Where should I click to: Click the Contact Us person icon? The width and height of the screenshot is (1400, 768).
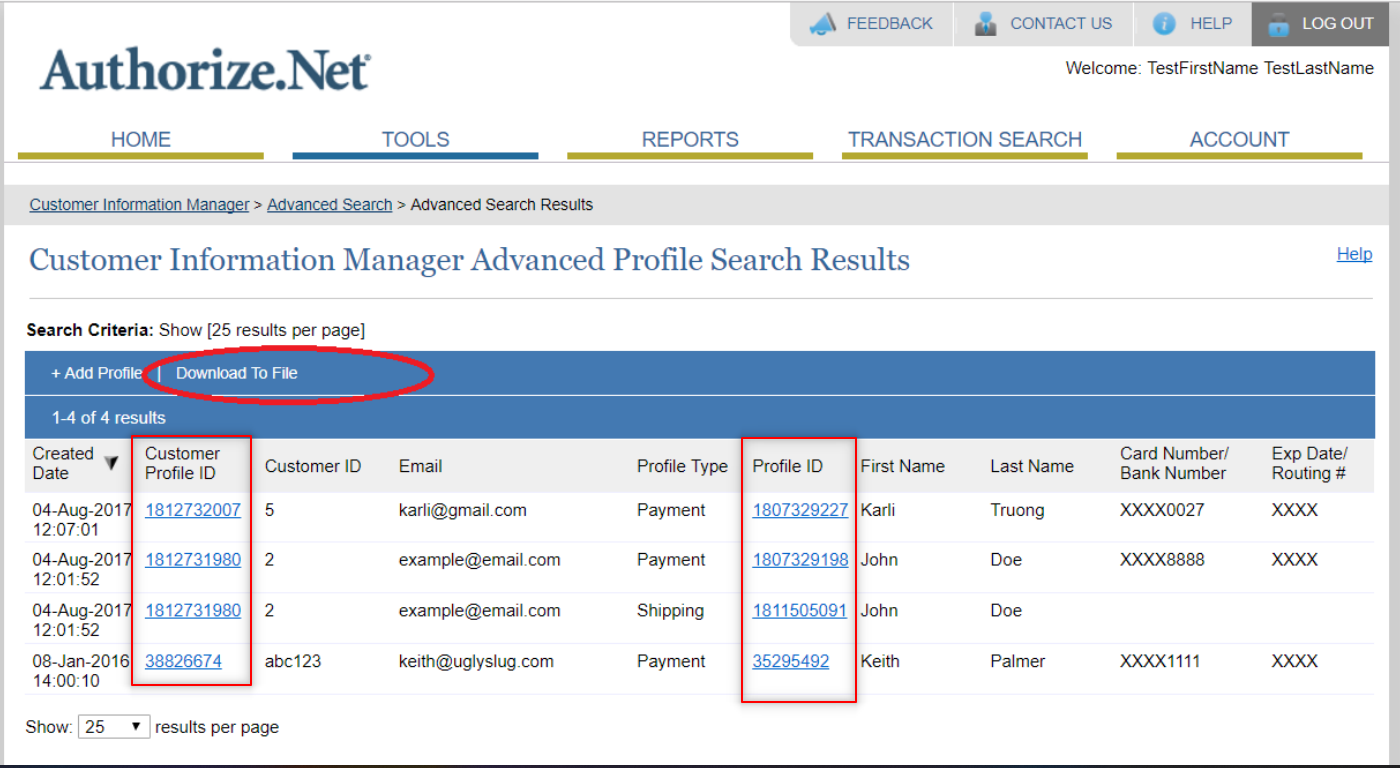coord(986,24)
